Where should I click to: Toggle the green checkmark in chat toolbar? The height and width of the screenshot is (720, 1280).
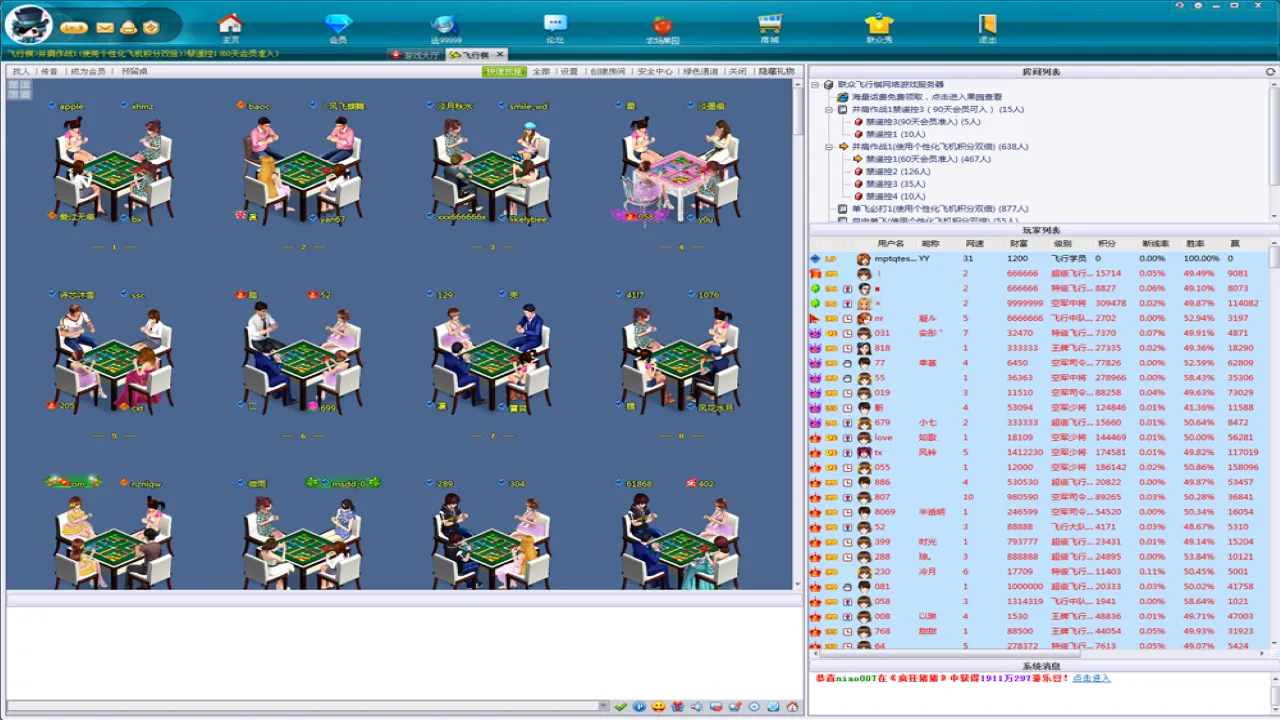(620, 707)
